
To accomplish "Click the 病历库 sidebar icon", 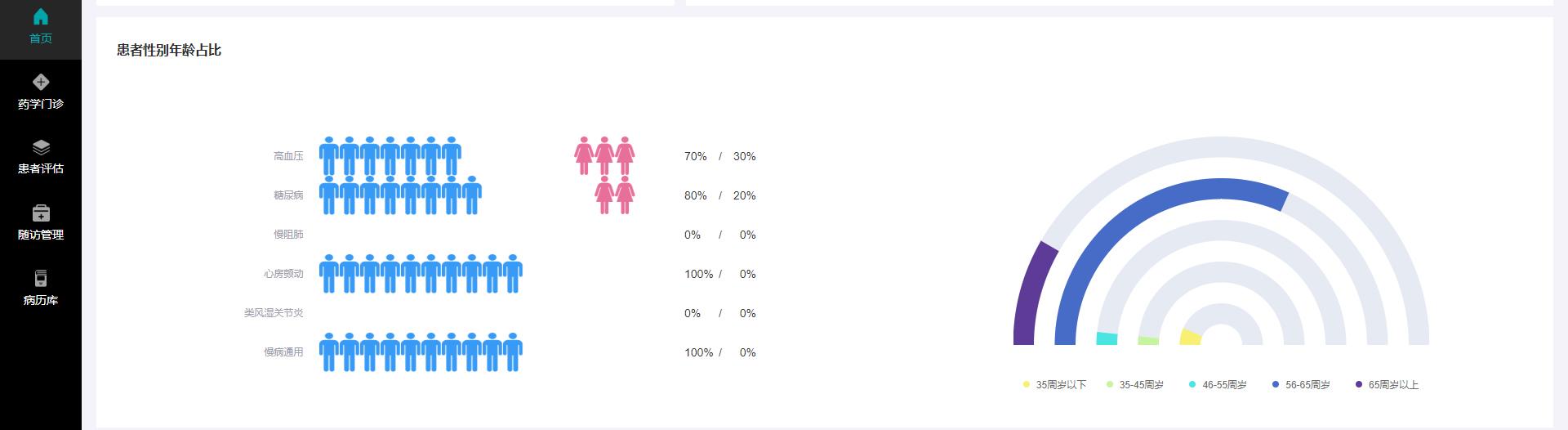I will click(41, 279).
